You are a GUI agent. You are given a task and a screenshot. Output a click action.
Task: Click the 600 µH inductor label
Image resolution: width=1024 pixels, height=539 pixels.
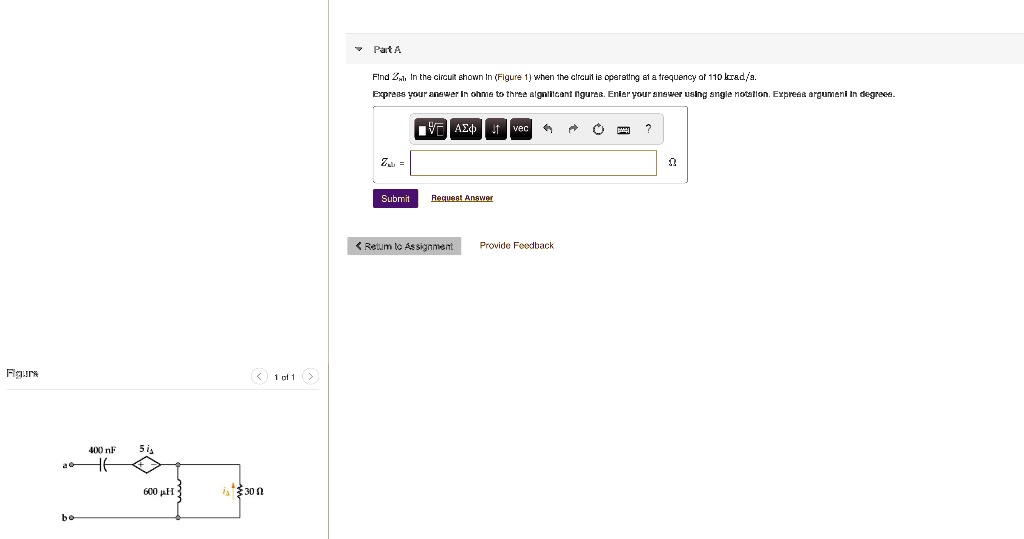click(159, 491)
